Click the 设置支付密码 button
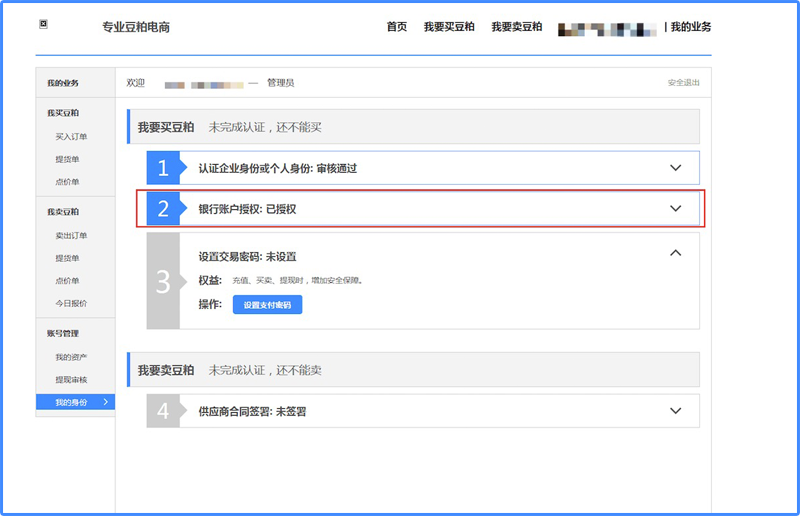 pos(267,305)
